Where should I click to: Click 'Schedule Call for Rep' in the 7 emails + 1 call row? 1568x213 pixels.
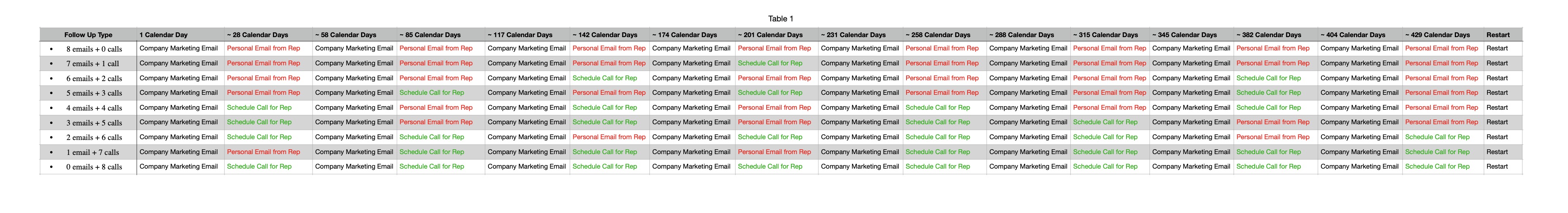(770, 63)
